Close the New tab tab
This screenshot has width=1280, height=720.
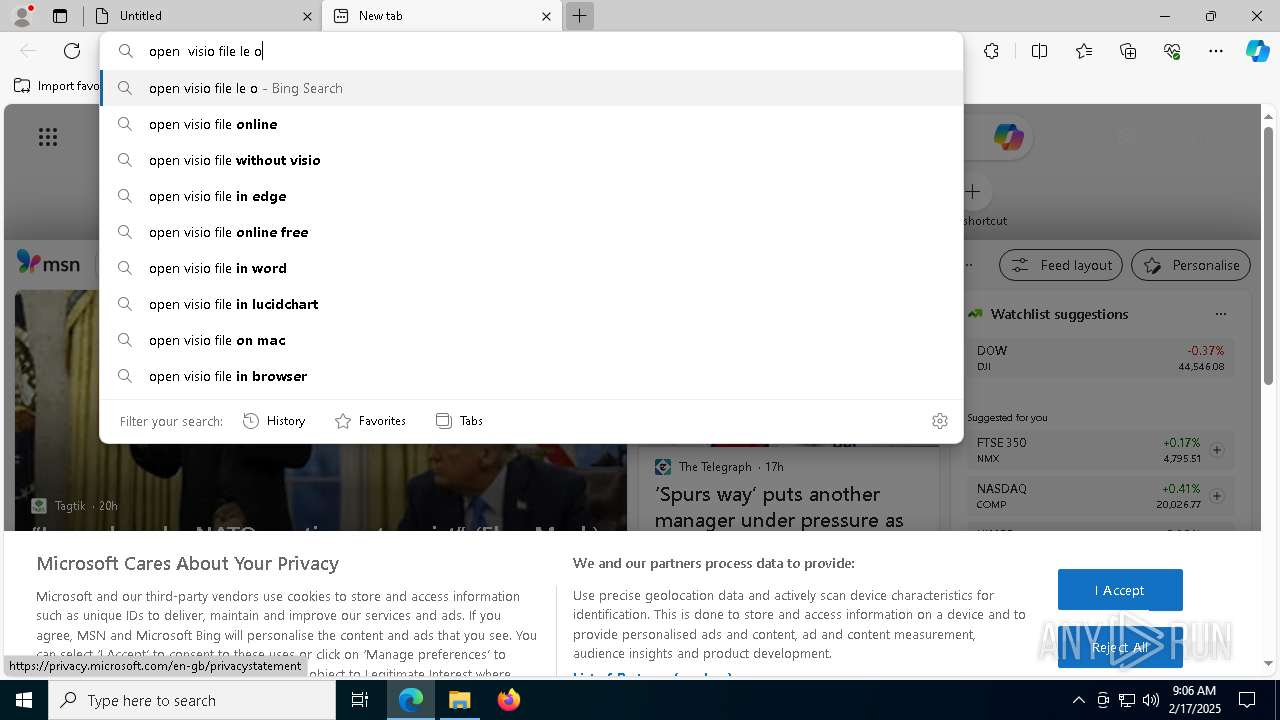click(546, 16)
